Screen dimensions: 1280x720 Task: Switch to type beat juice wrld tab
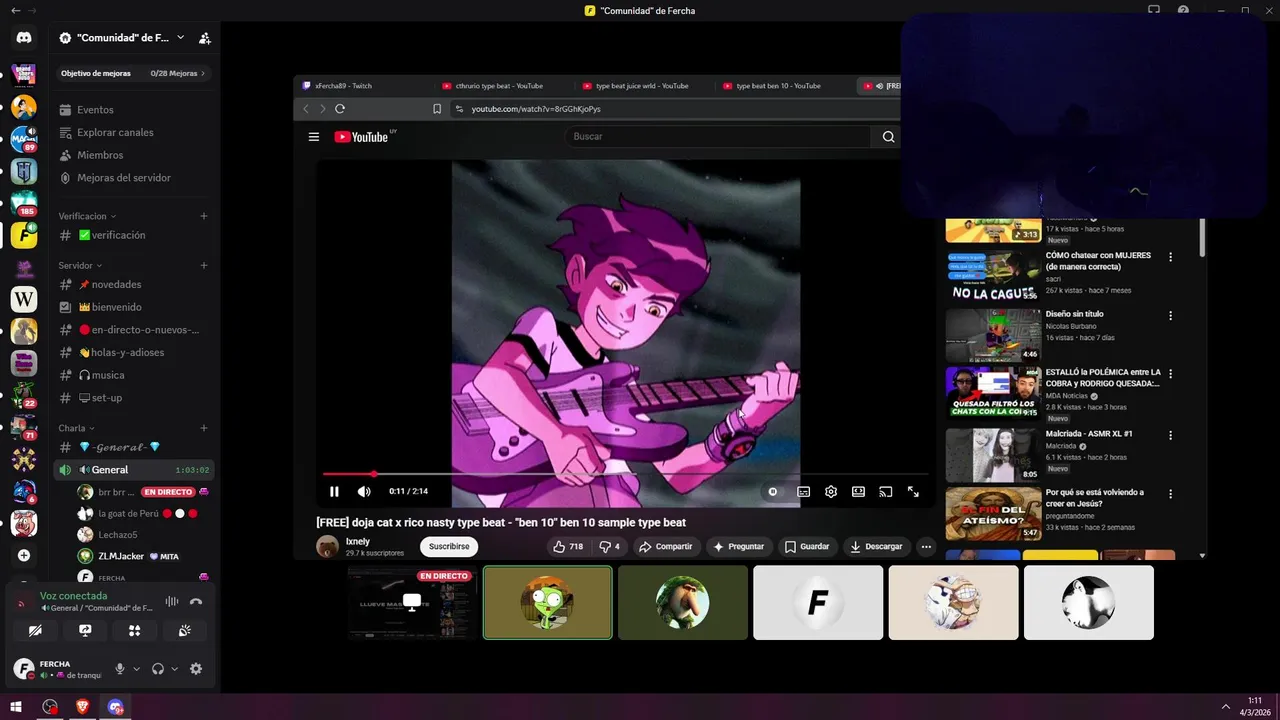pyautogui.click(x=640, y=86)
